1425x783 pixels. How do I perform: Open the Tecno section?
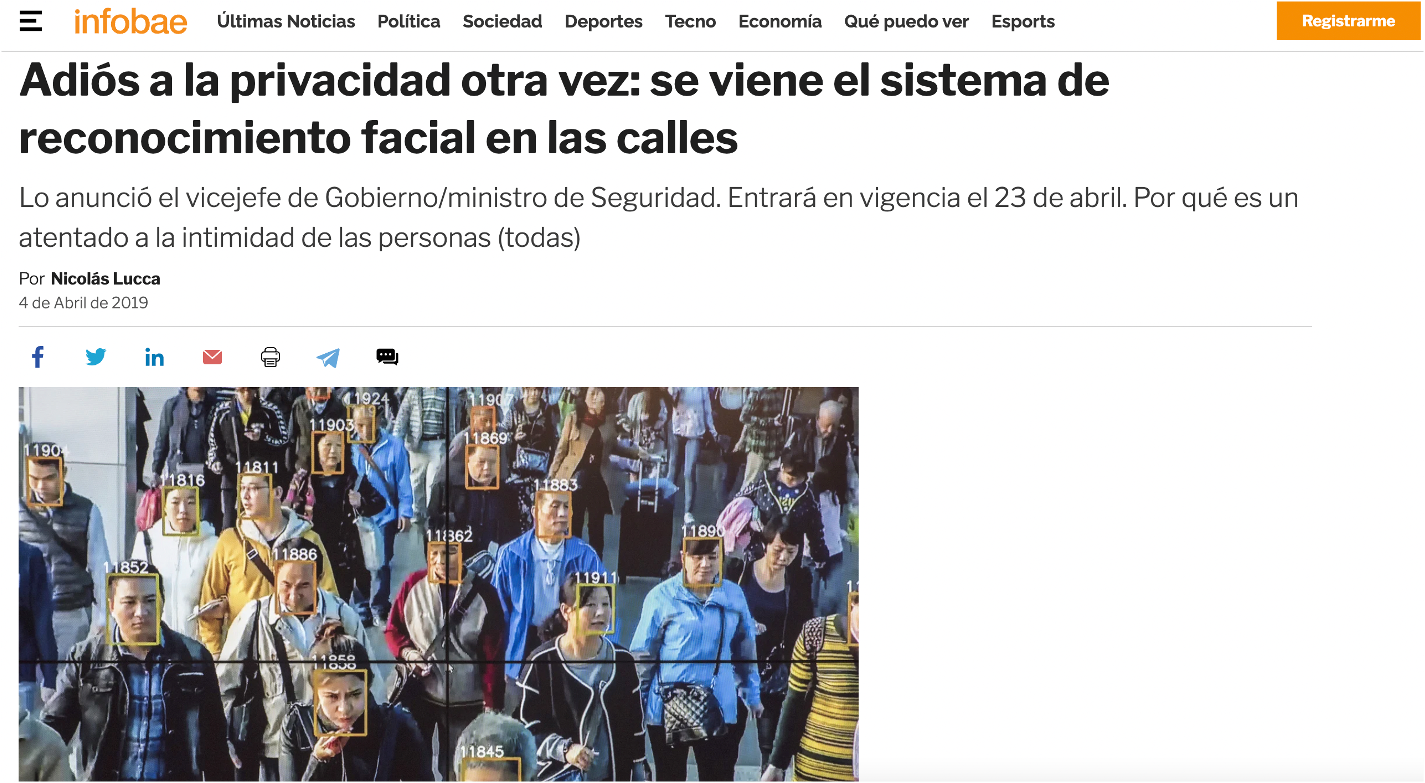690,21
